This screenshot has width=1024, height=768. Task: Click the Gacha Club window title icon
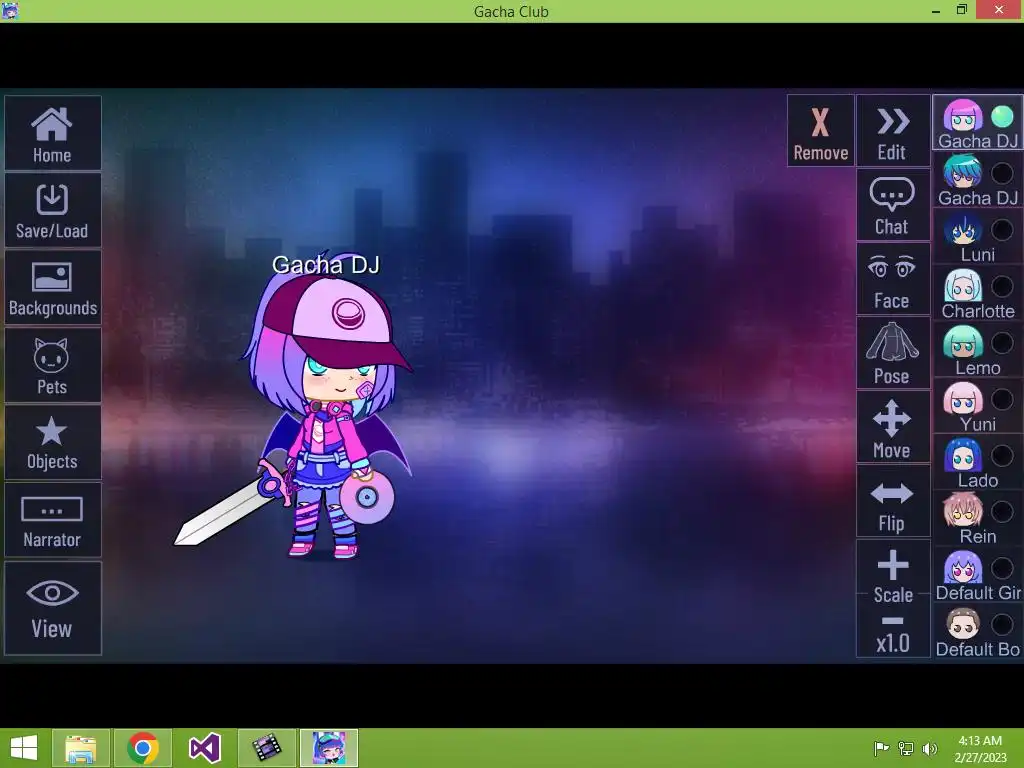point(10,10)
